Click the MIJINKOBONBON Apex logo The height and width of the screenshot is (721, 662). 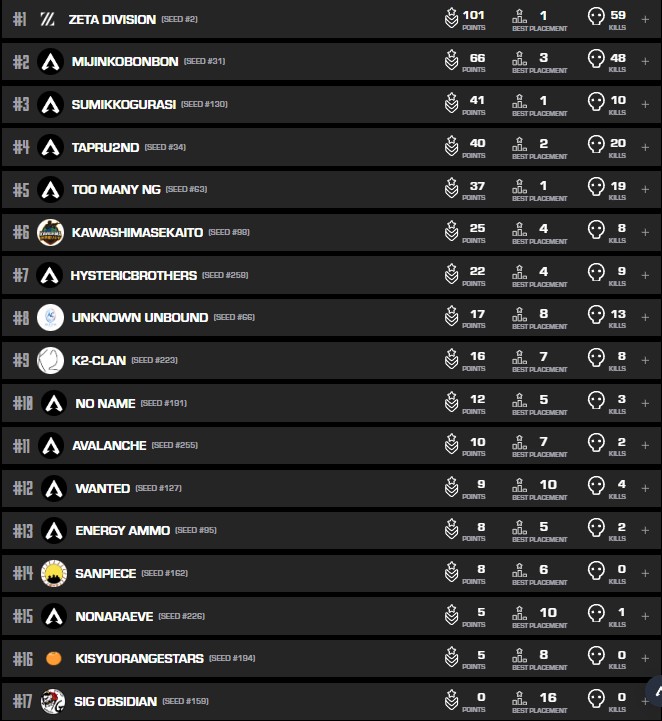51,62
